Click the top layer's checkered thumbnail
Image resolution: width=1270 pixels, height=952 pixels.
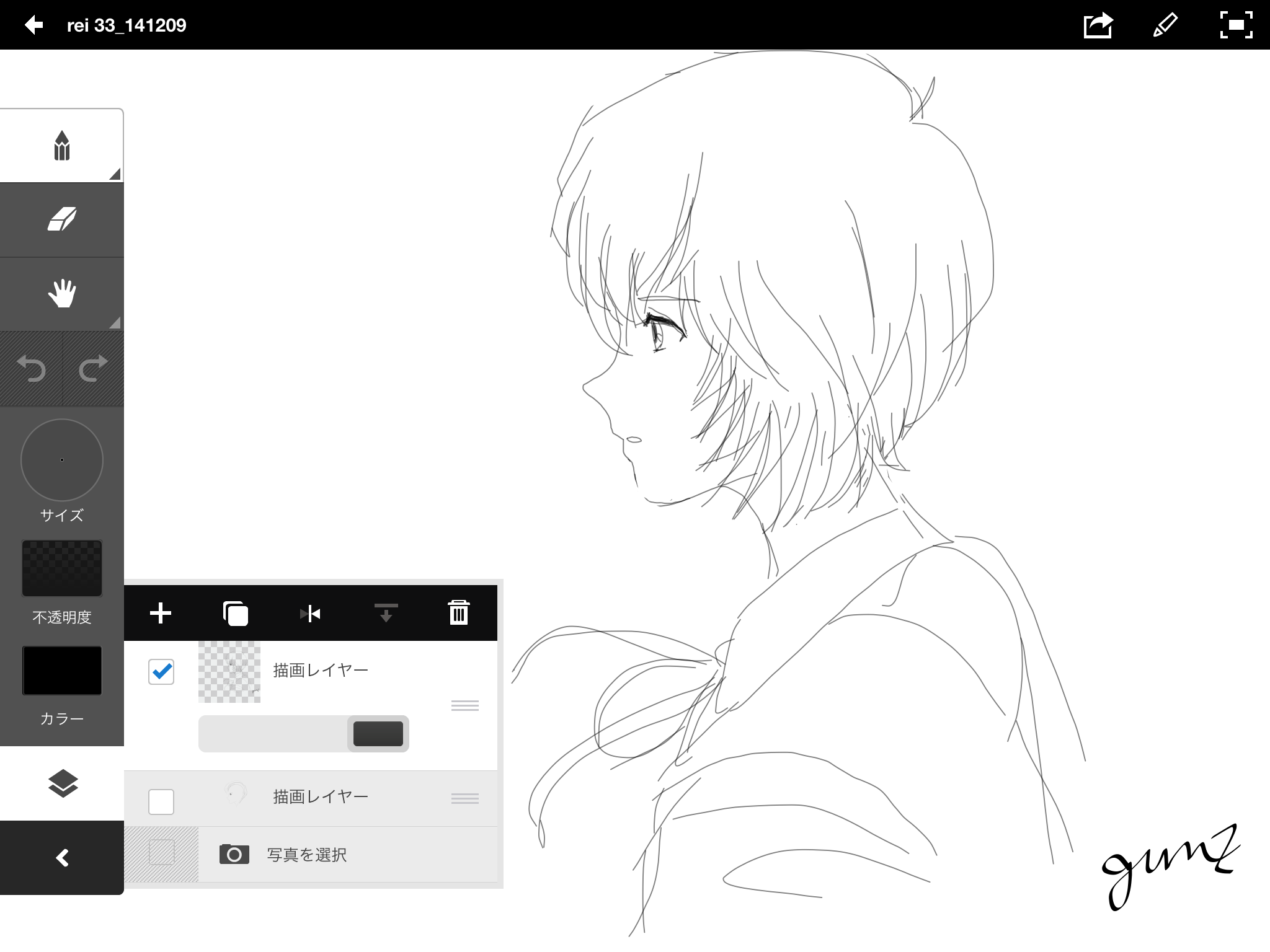point(229,672)
